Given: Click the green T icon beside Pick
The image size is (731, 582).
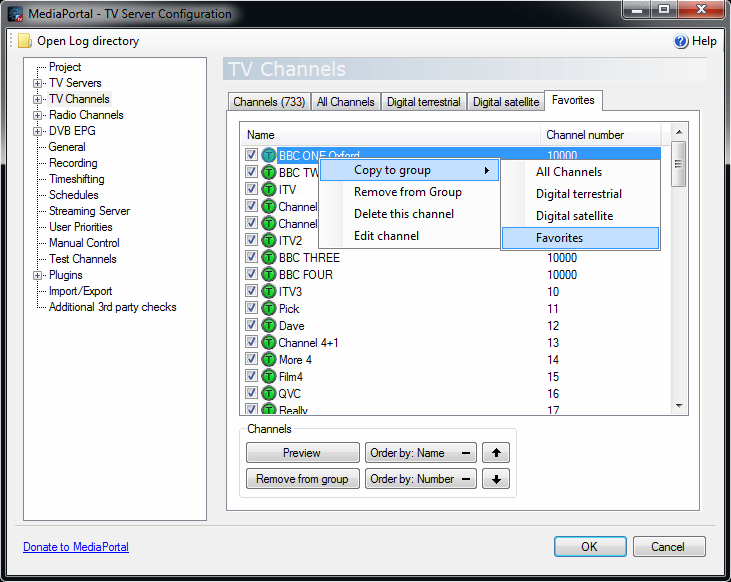Looking at the screenshot, I should pyautogui.click(x=269, y=308).
